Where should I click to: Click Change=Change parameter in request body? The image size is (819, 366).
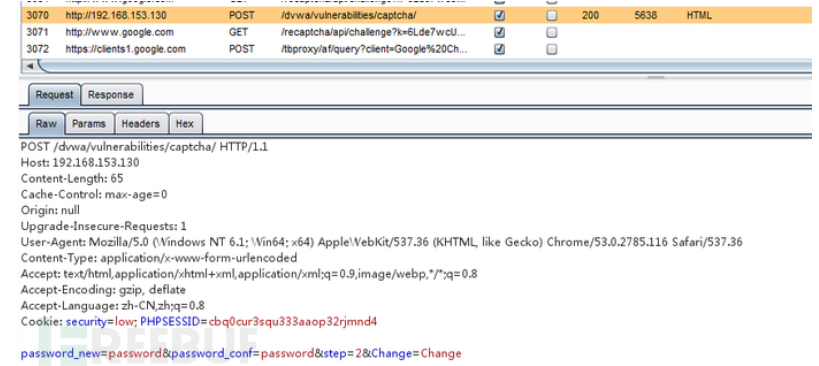click(416, 353)
